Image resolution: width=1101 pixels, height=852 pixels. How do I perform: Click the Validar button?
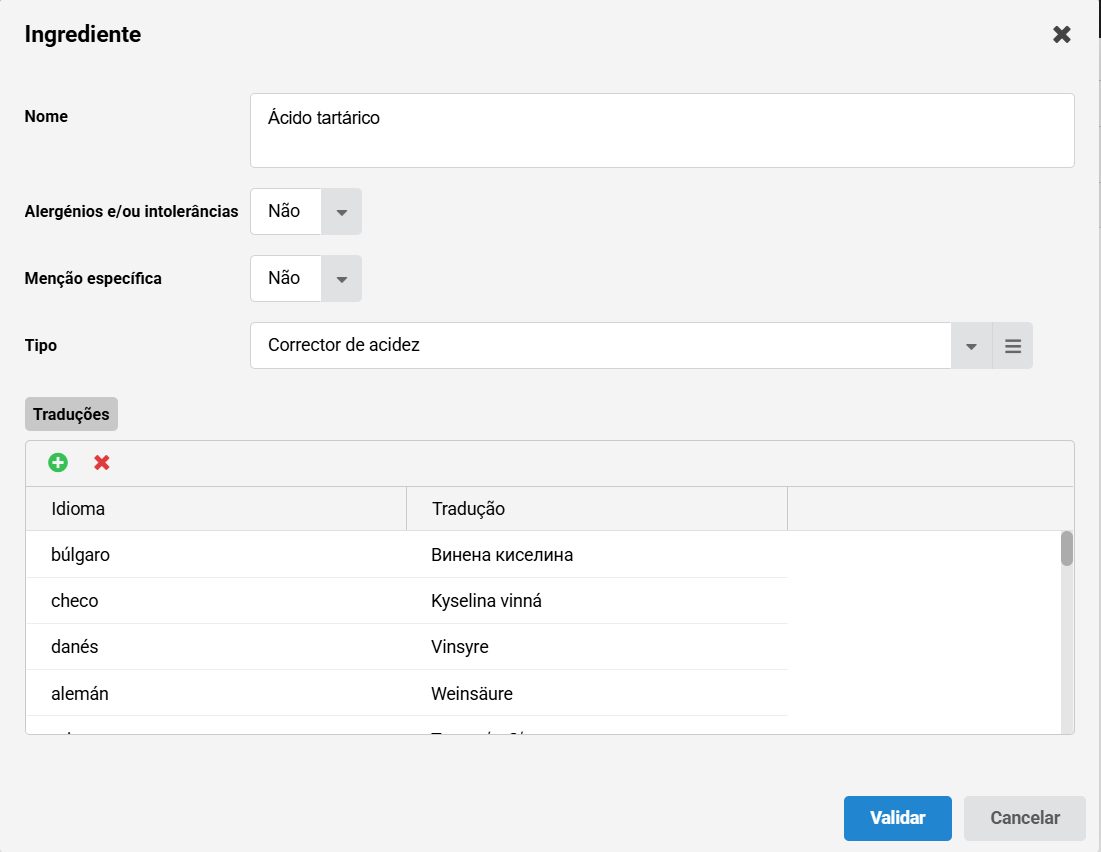[x=897, y=818]
